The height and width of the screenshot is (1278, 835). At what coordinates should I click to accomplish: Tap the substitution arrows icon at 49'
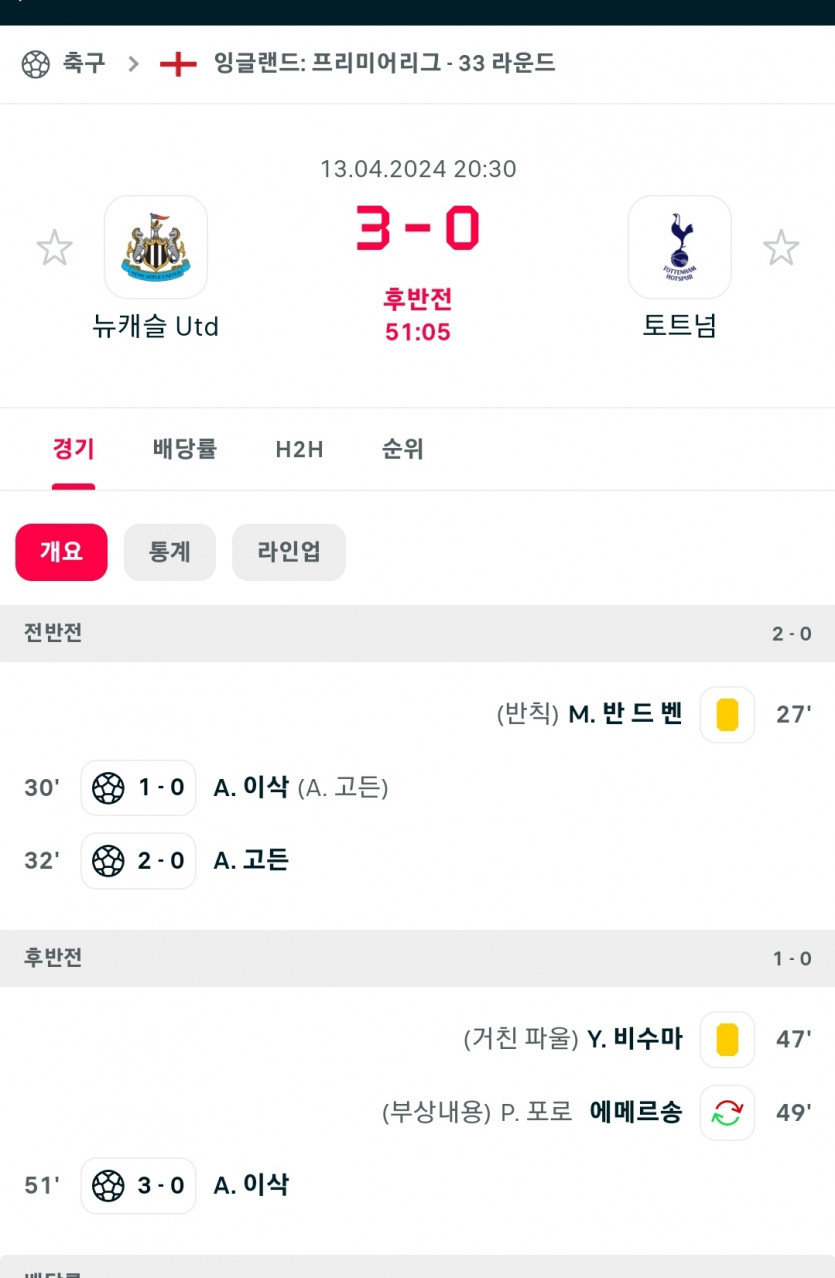727,1113
